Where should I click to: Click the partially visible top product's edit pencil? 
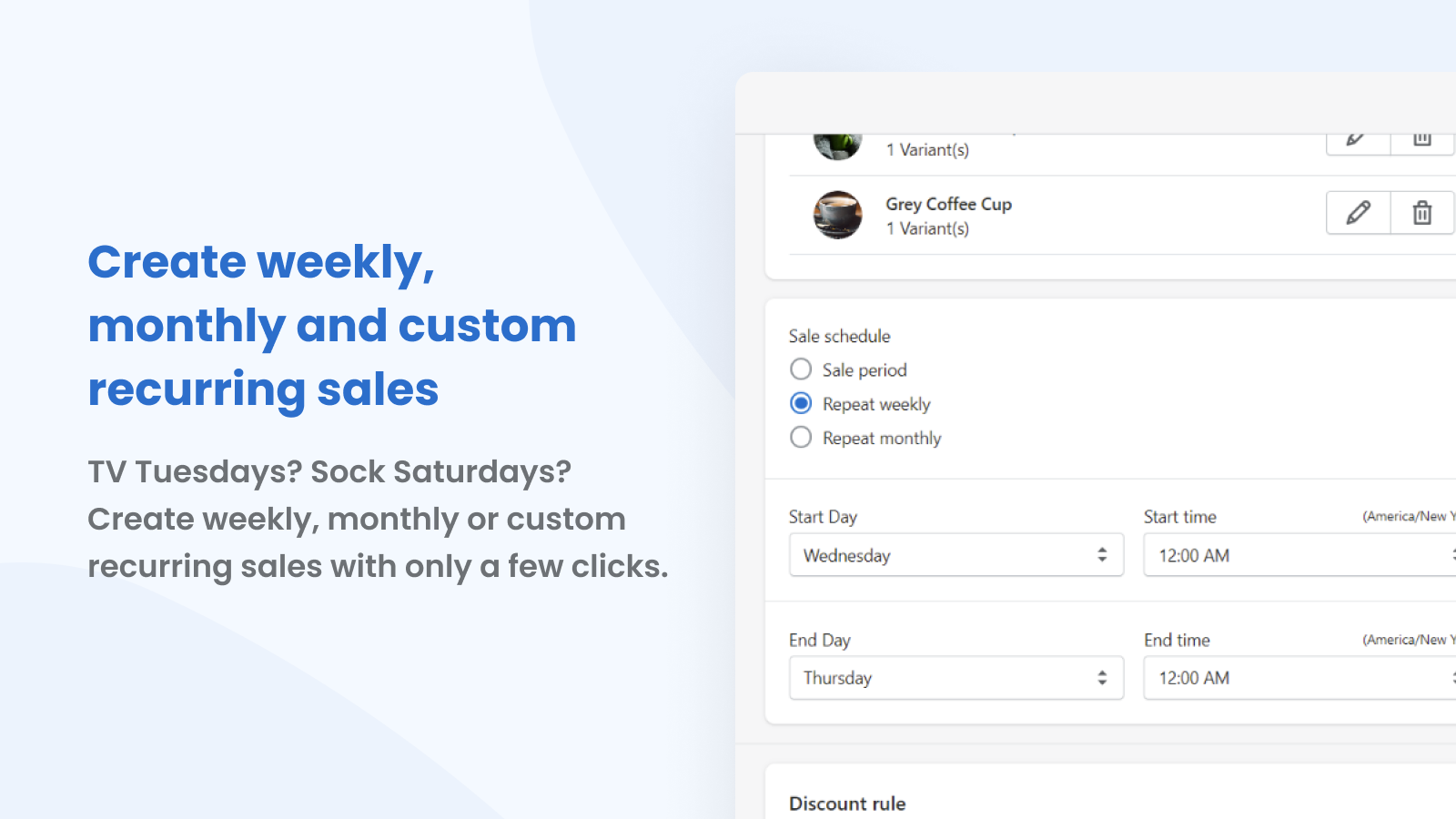pyautogui.click(x=1357, y=140)
